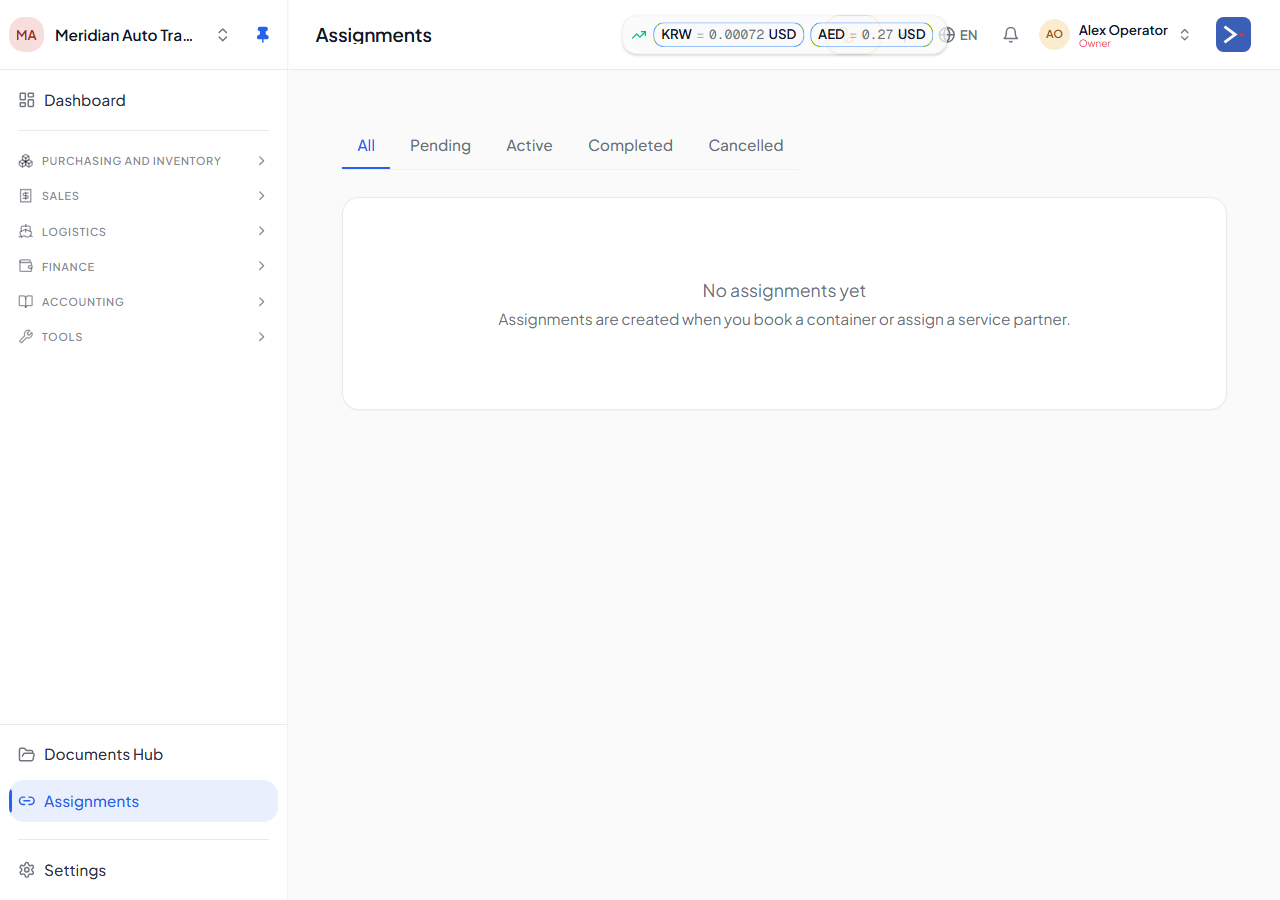Click the Purchasing and Inventory boxes icon
Image resolution: width=1280 pixels, height=900 pixels.
coord(26,161)
